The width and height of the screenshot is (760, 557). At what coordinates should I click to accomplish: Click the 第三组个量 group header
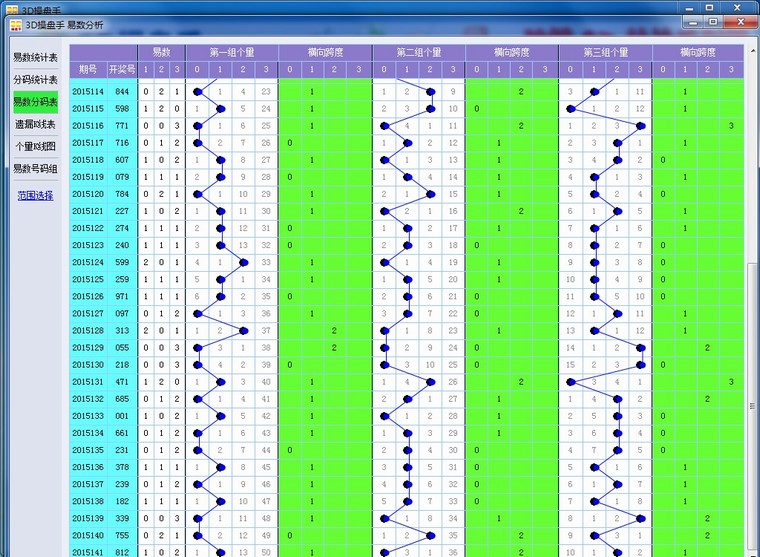click(605, 52)
